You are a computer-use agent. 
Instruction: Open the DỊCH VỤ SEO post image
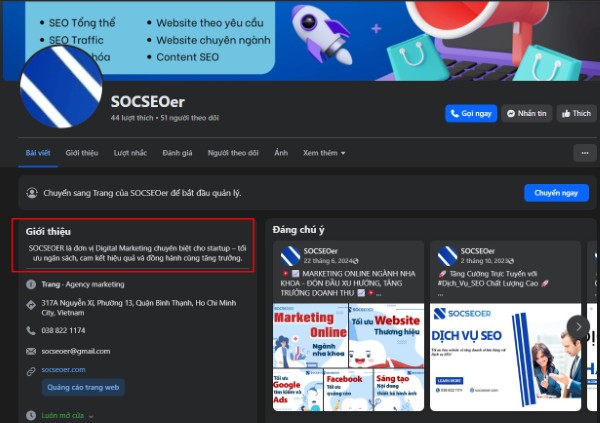click(505, 357)
